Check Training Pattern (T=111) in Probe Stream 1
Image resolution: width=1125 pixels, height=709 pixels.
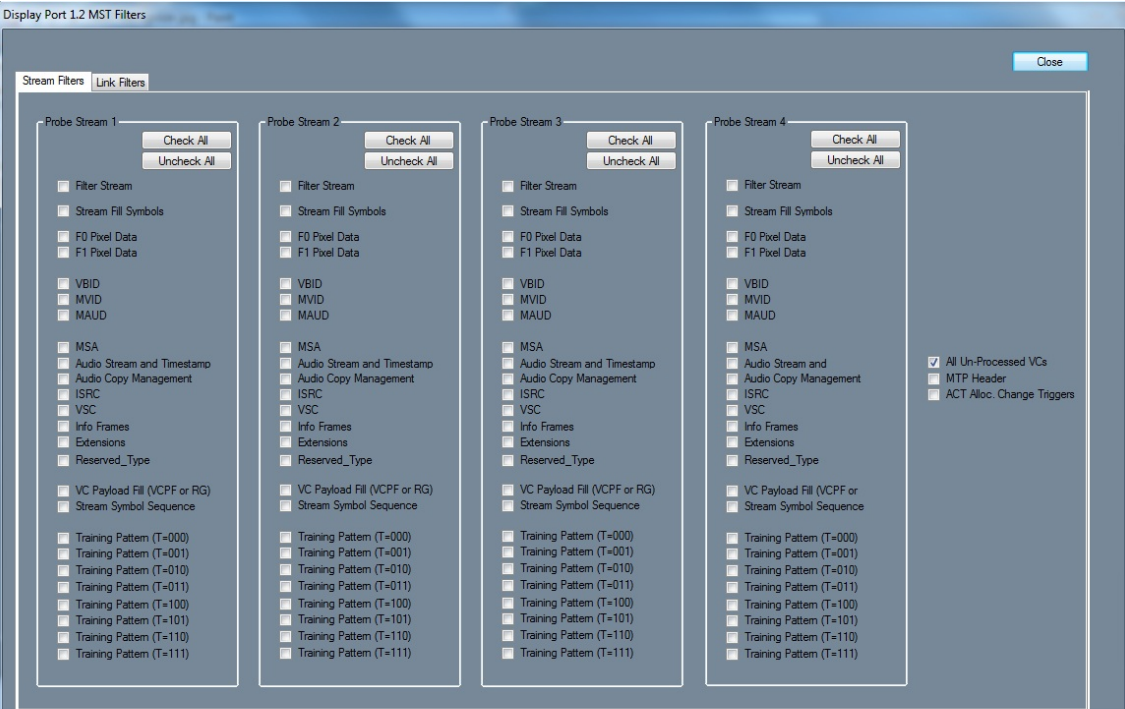point(63,654)
